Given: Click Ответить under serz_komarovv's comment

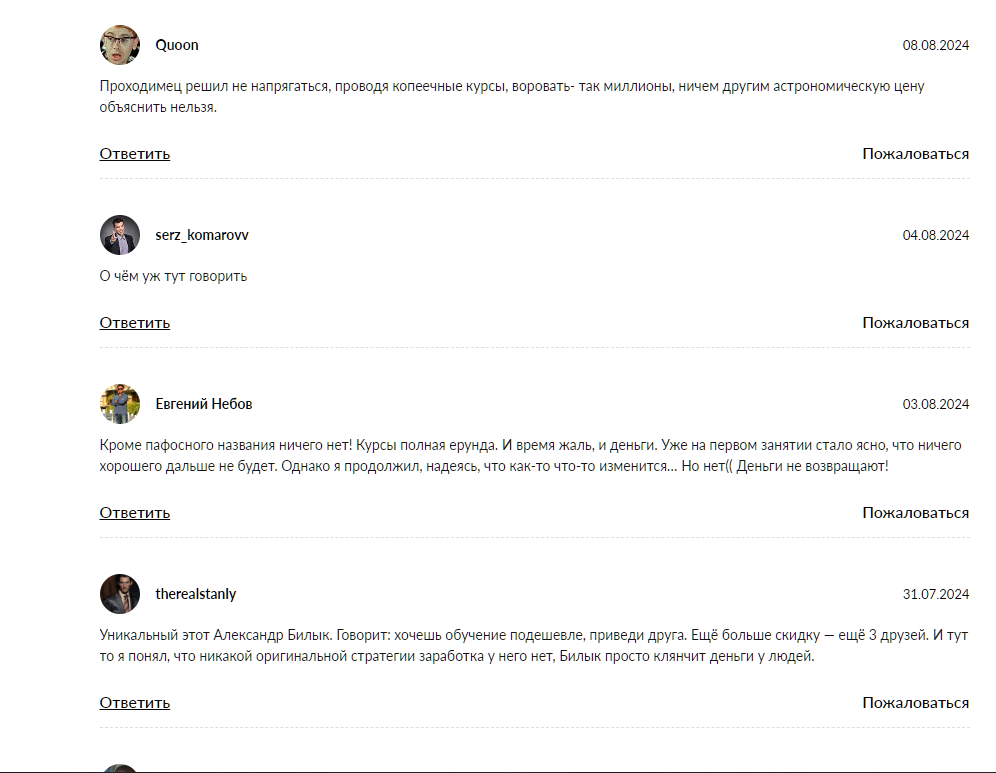Looking at the screenshot, I should pos(135,323).
